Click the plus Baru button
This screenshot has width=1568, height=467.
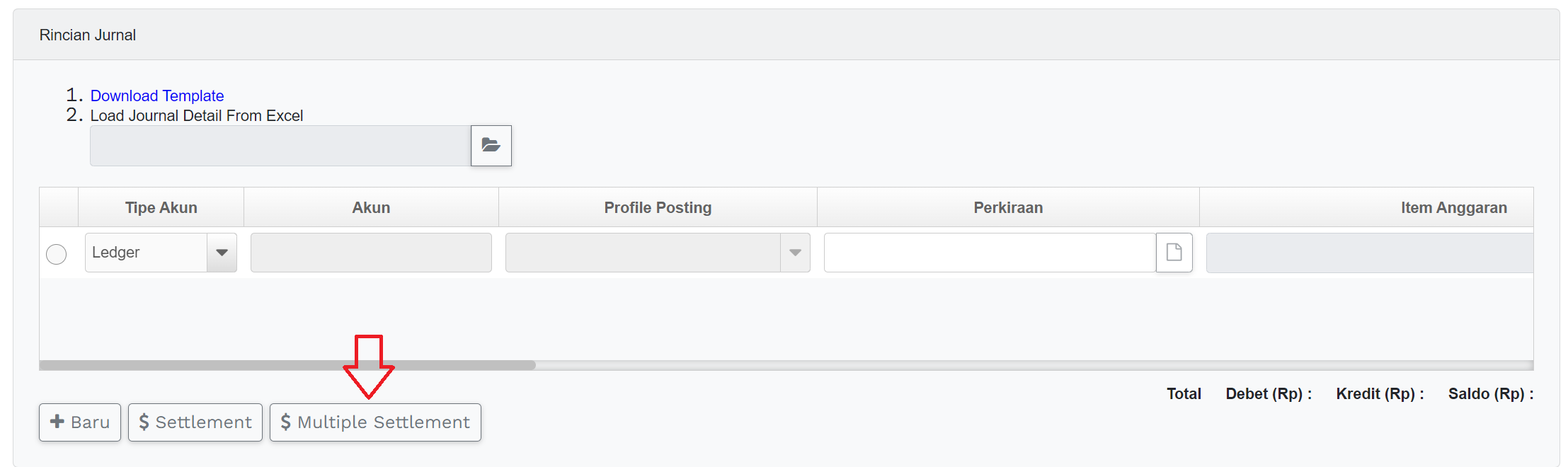pos(80,422)
